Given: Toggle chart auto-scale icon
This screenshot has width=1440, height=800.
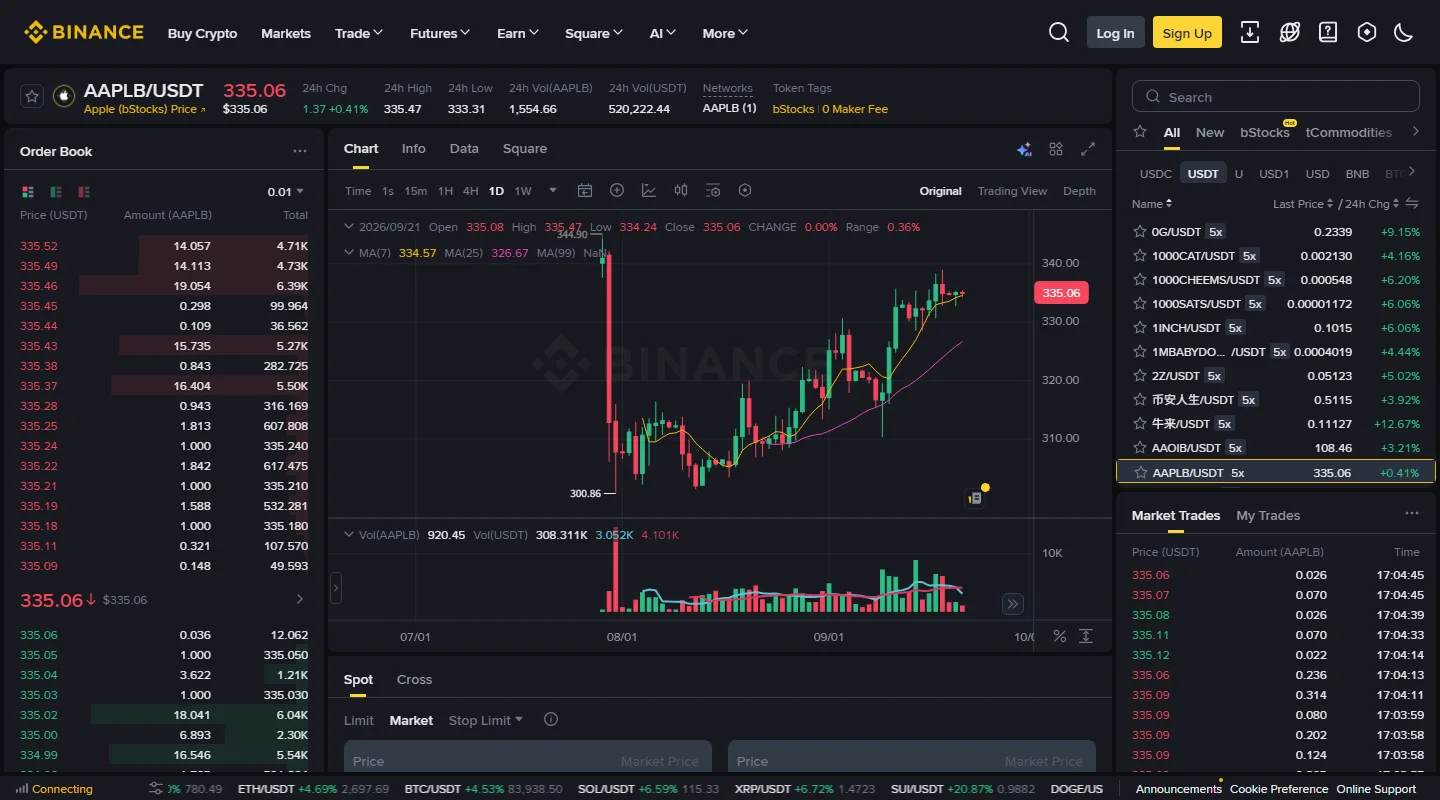Looking at the screenshot, I should pos(1086,636).
